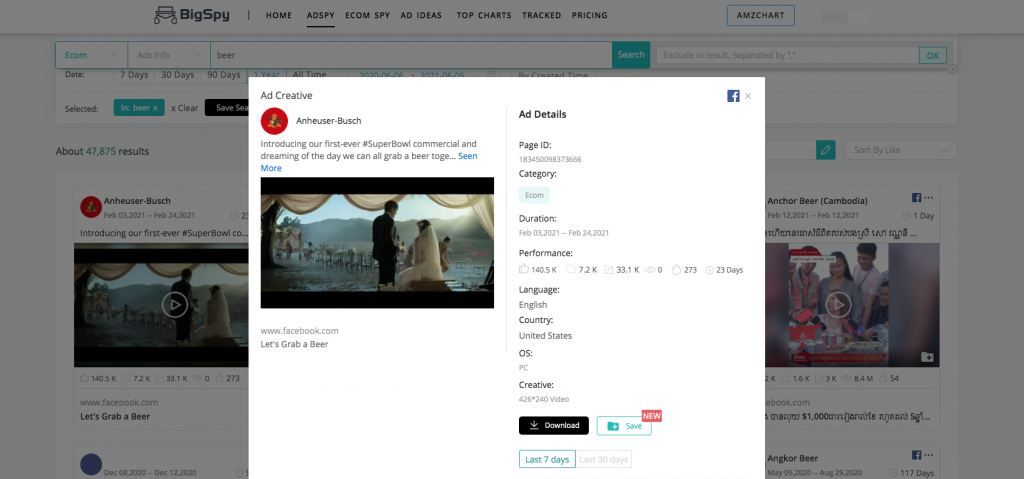Click the clock icon beside 1 Day

tap(906, 216)
